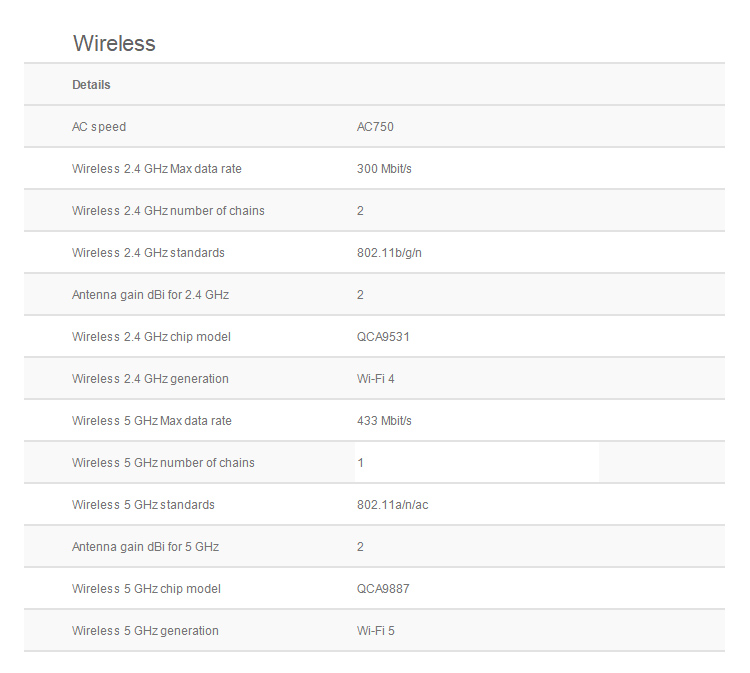
Task: Select the AC speed row label
Action: tap(99, 127)
